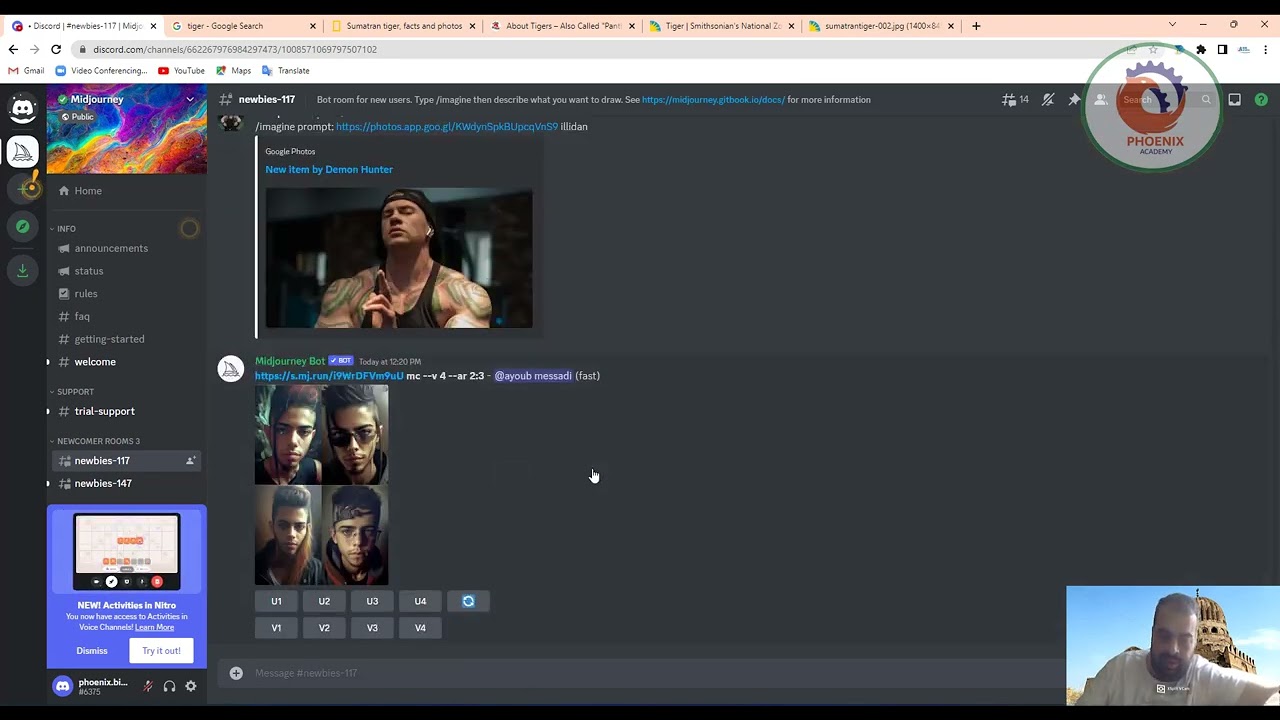
Task: Open the Google Photos embedded image preview
Action: [x=399, y=258]
